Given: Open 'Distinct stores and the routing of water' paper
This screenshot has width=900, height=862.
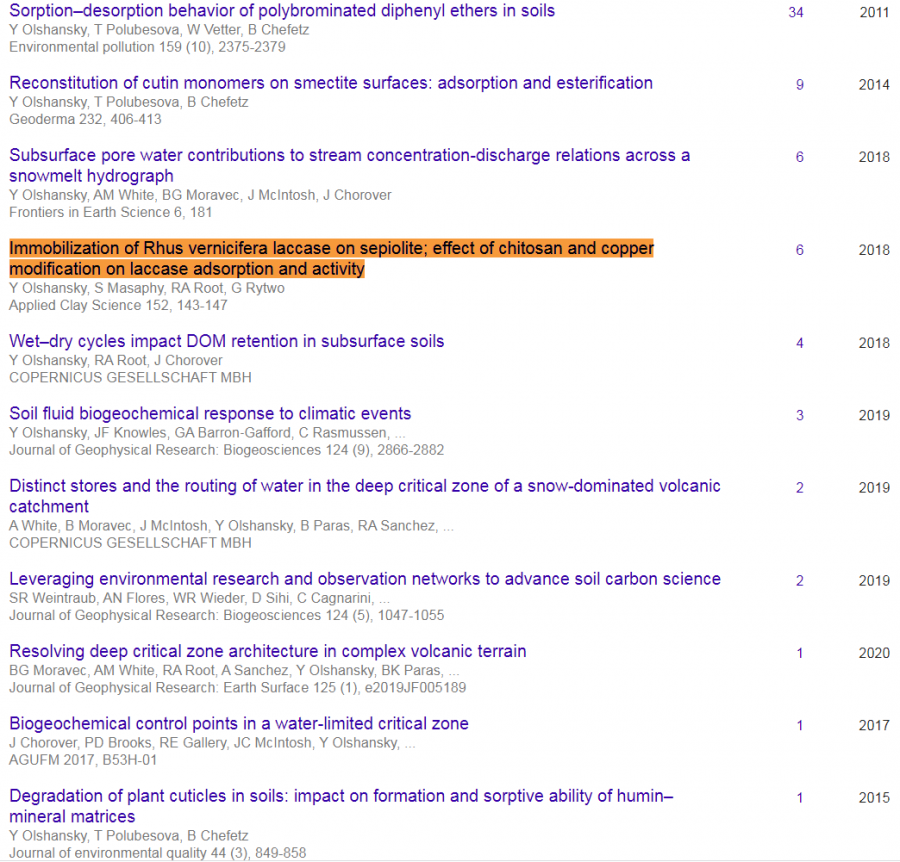Looking at the screenshot, I should [364, 496].
